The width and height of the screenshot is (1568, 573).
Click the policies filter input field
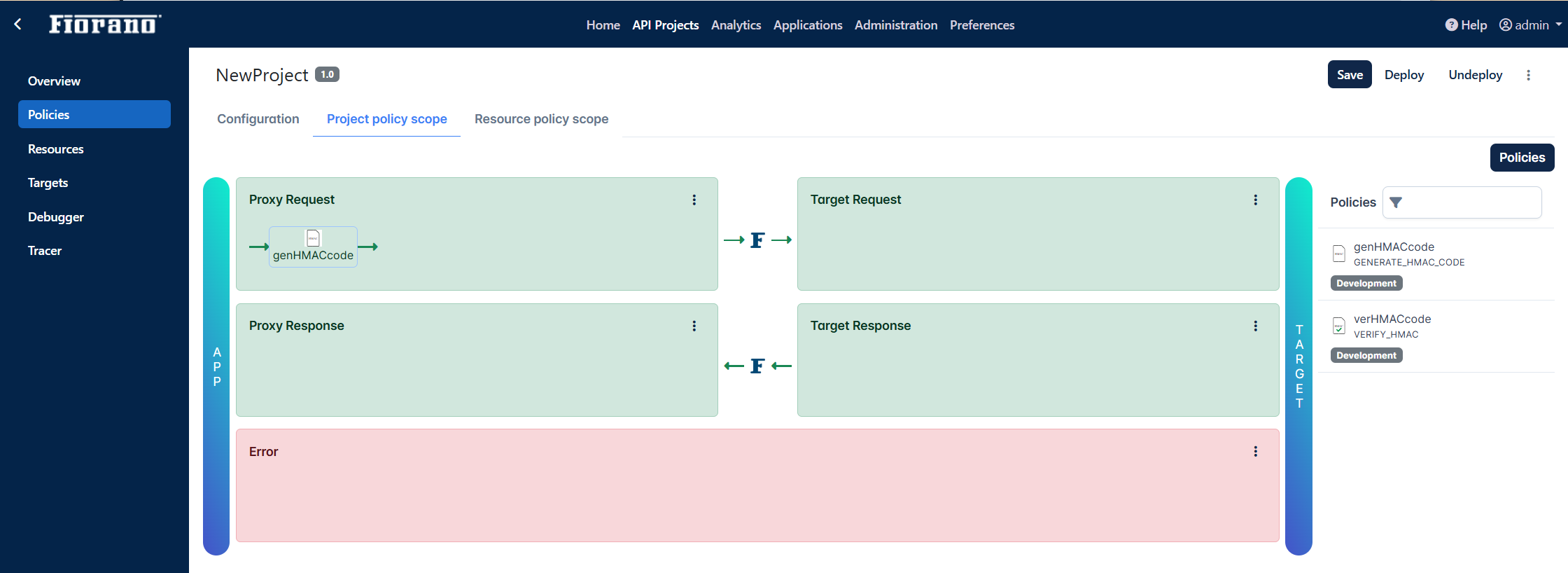pos(1462,202)
